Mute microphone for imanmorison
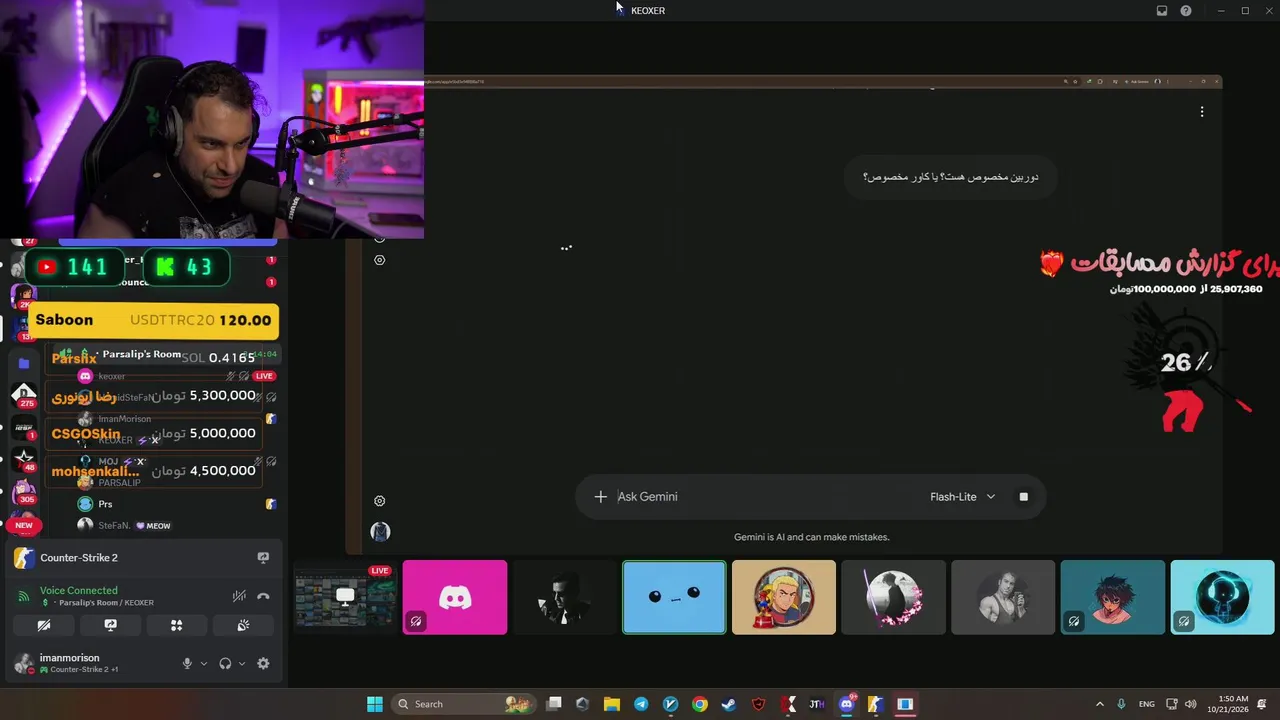This screenshot has height=720, width=1280. [x=187, y=663]
